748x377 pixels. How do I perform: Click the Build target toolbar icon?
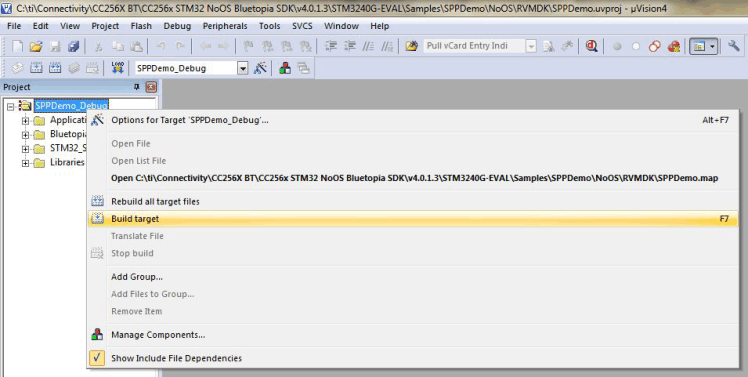coord(36,68)
